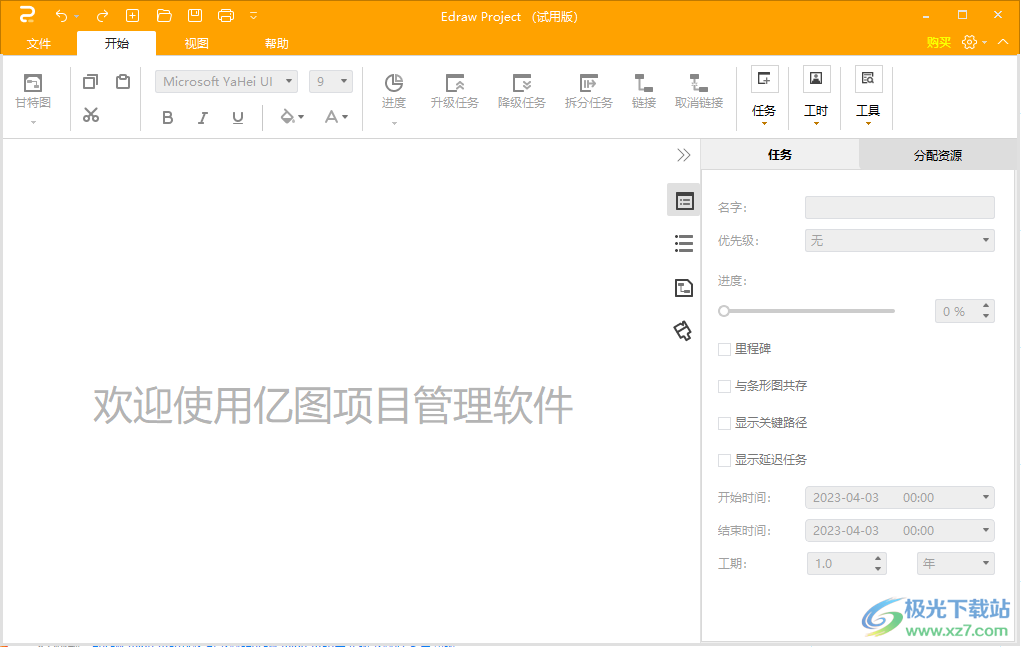
Task: Collapse the ribbon with up chevron
Action: coord(1003,42)
